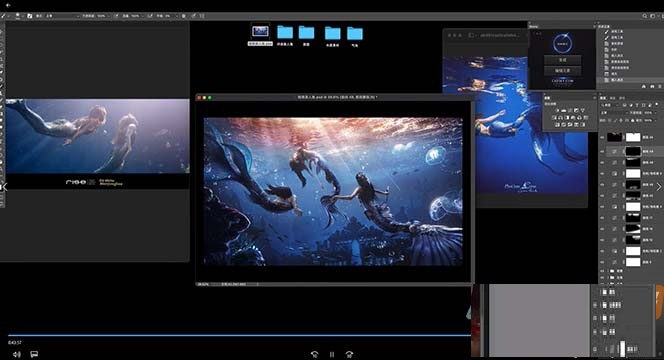This screenshot has width=664, height=360.
Task: Add a Selective Color adjustment
Action: pos(576,125)
